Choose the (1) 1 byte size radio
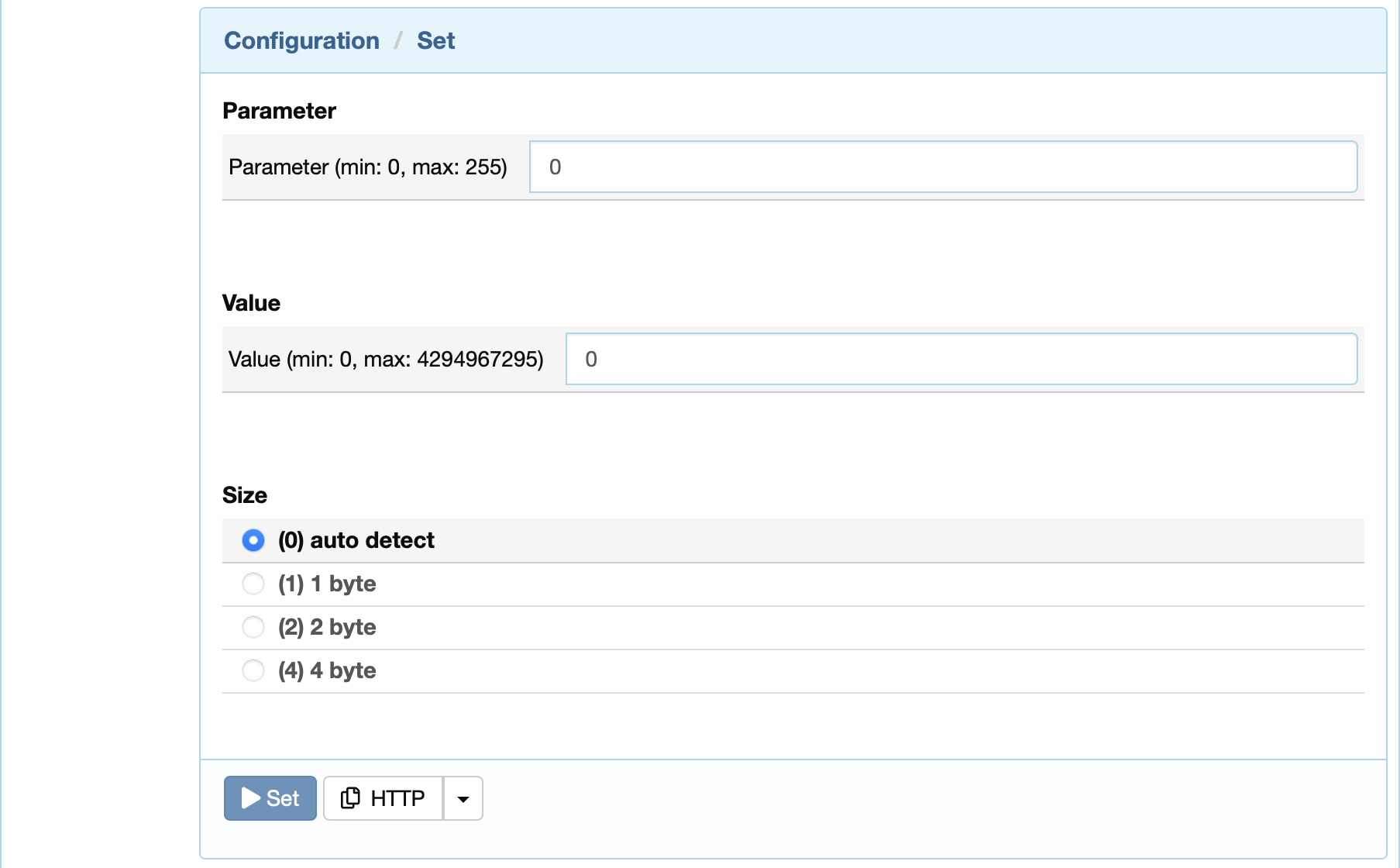This screenshot has width=1400, height=868. [253, 584]
